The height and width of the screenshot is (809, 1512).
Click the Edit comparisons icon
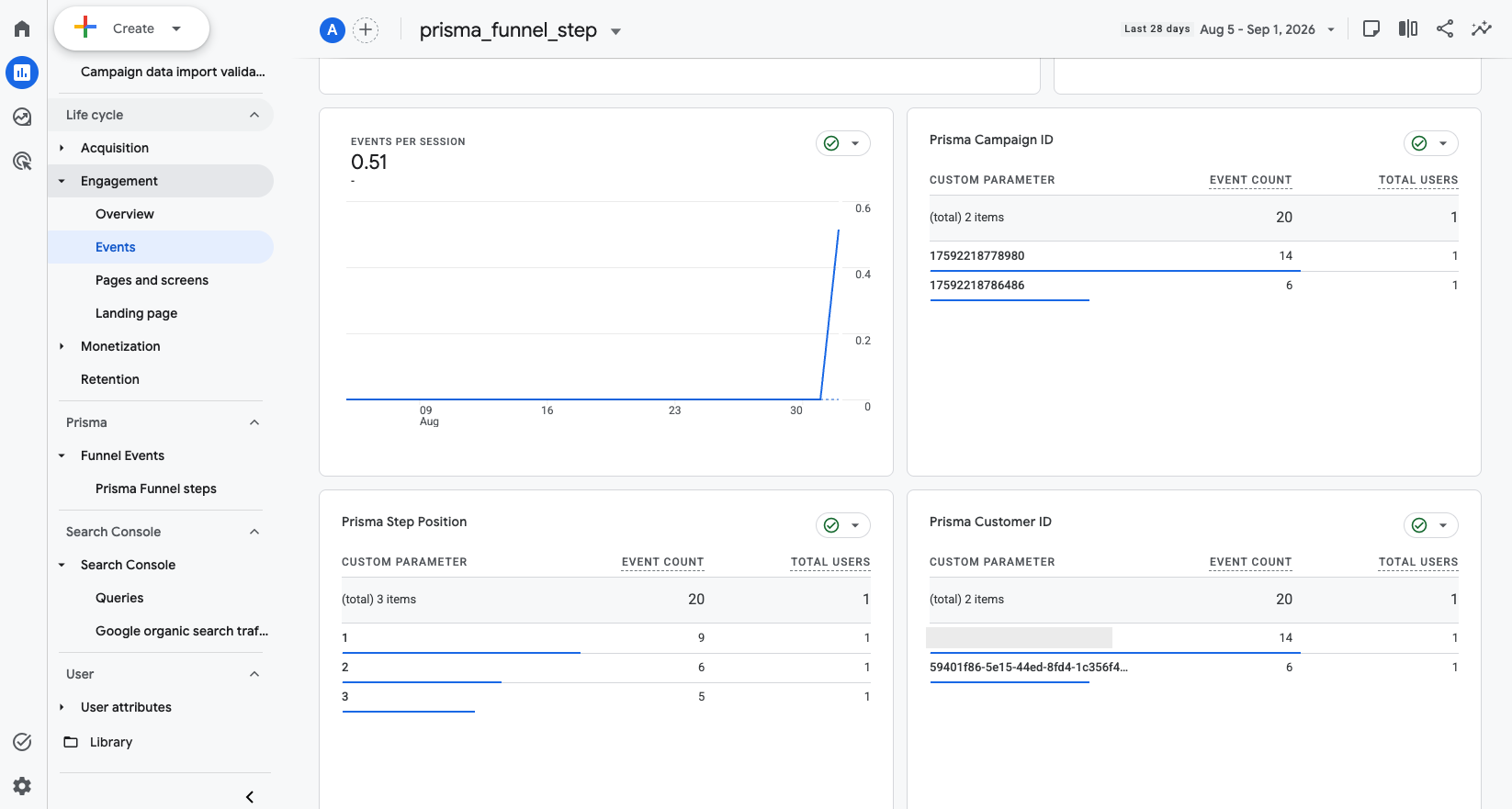[1408, 28]
